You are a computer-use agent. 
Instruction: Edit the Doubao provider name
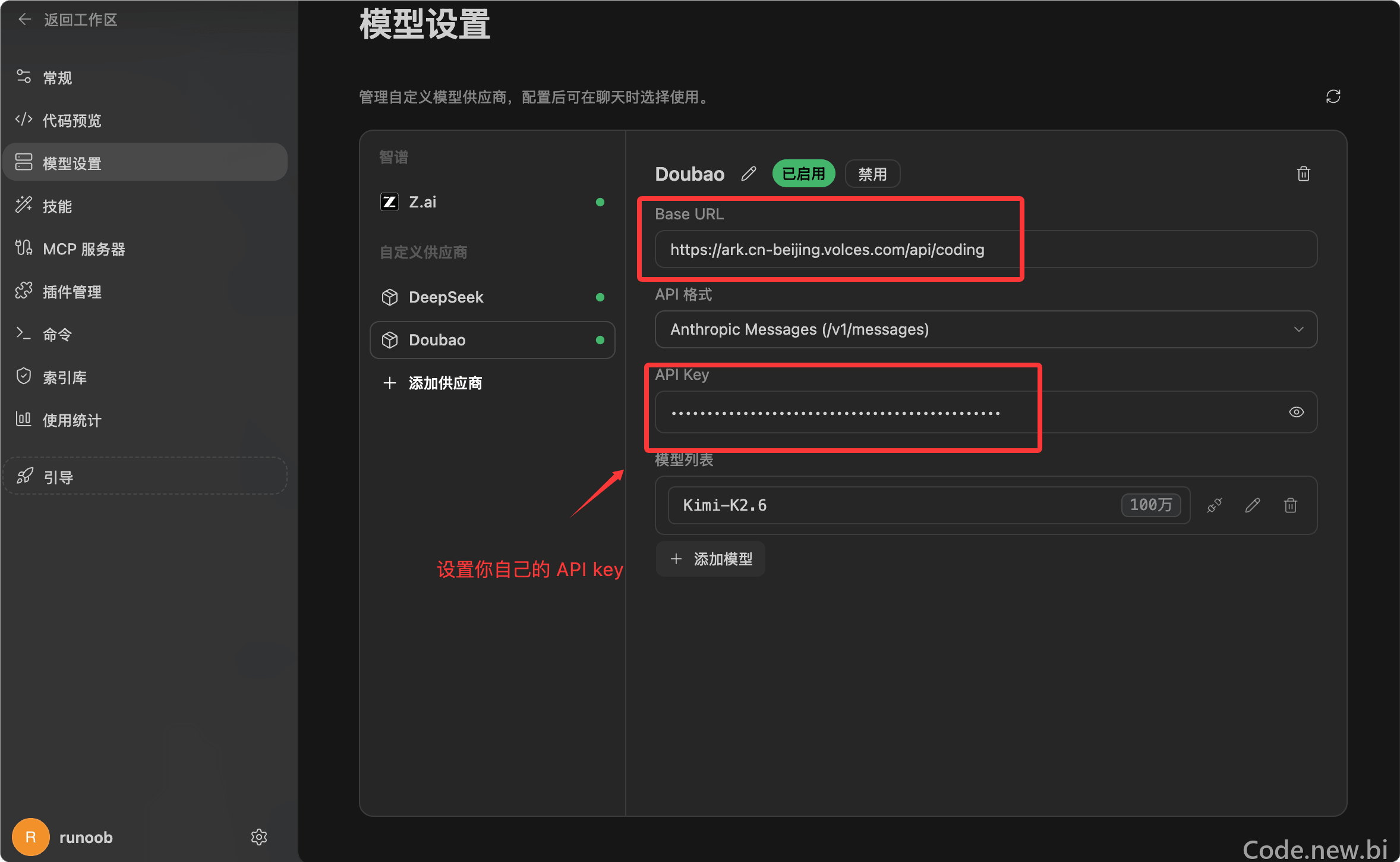pos(749,174)
